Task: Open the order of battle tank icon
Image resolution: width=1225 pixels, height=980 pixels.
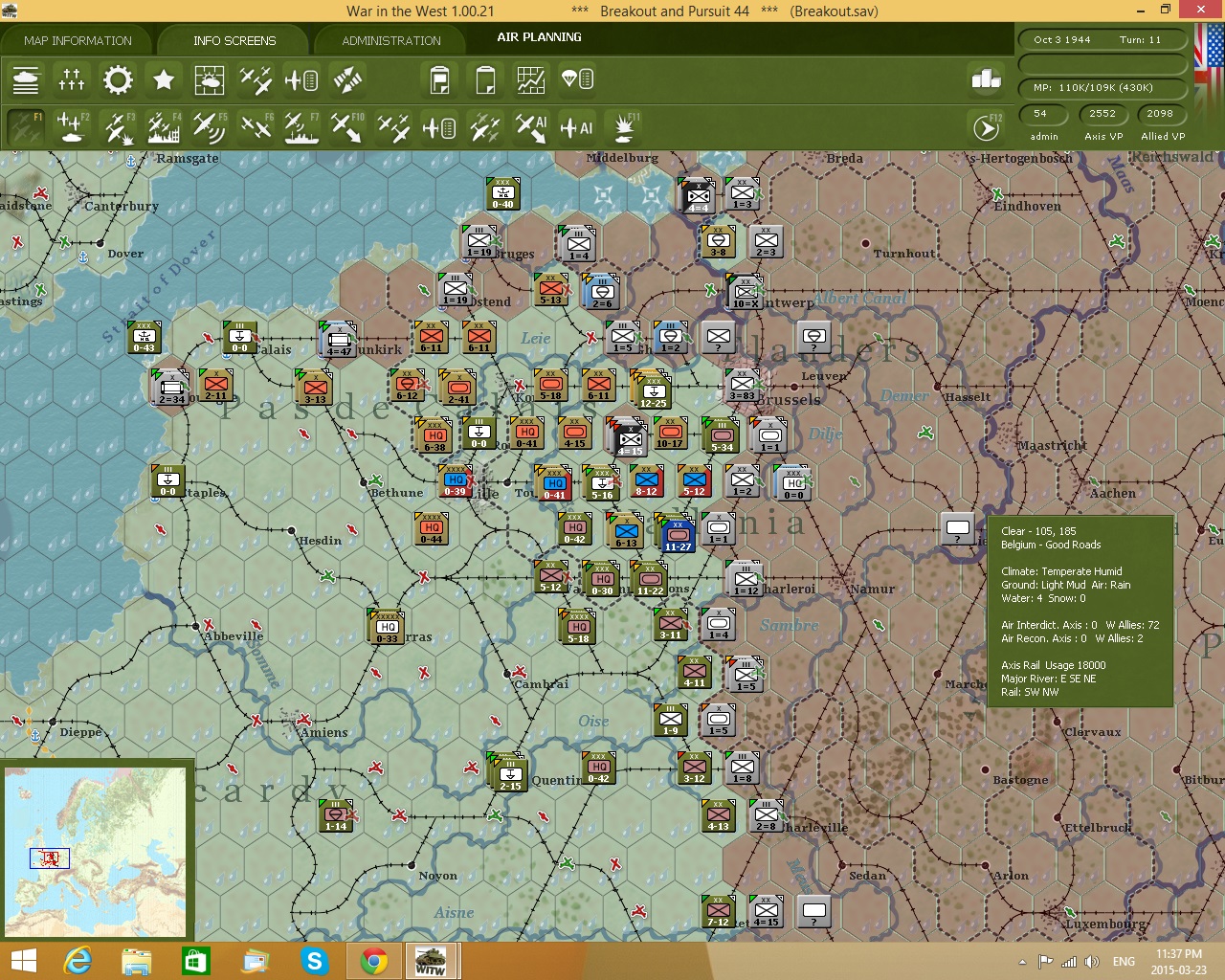Action: (26, 80)
